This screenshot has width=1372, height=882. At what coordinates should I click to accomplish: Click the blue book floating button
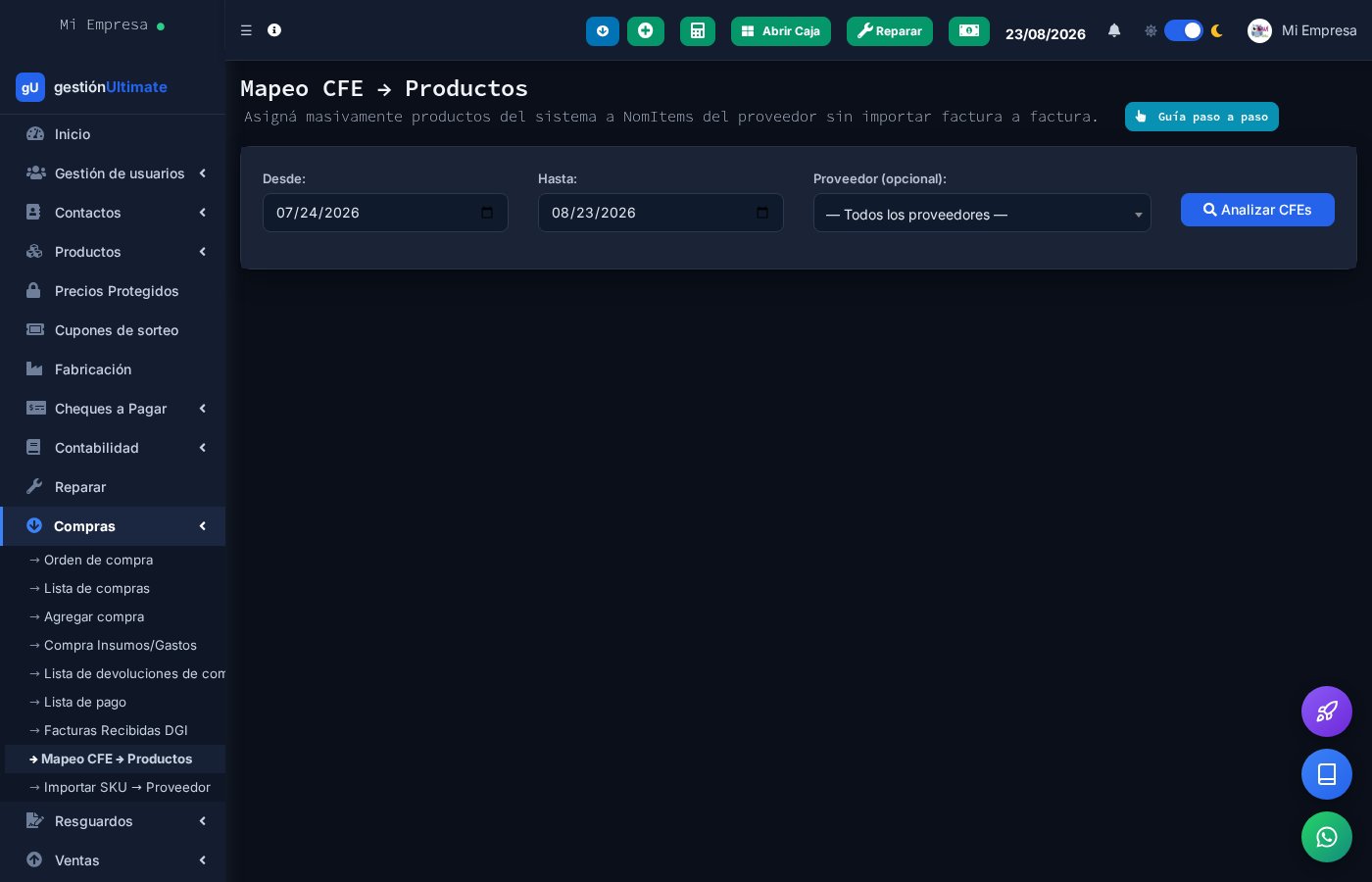(1327, 774)
